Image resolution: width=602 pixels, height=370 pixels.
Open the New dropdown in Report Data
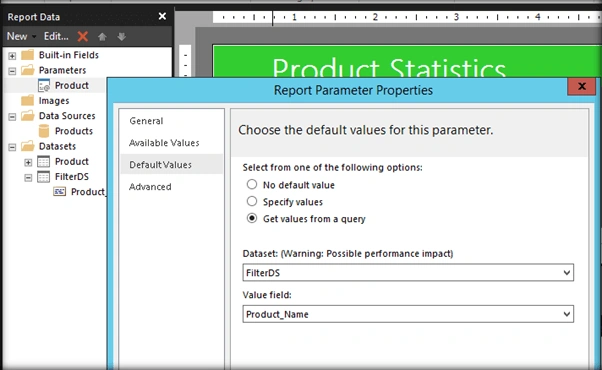tap(21, 36)
